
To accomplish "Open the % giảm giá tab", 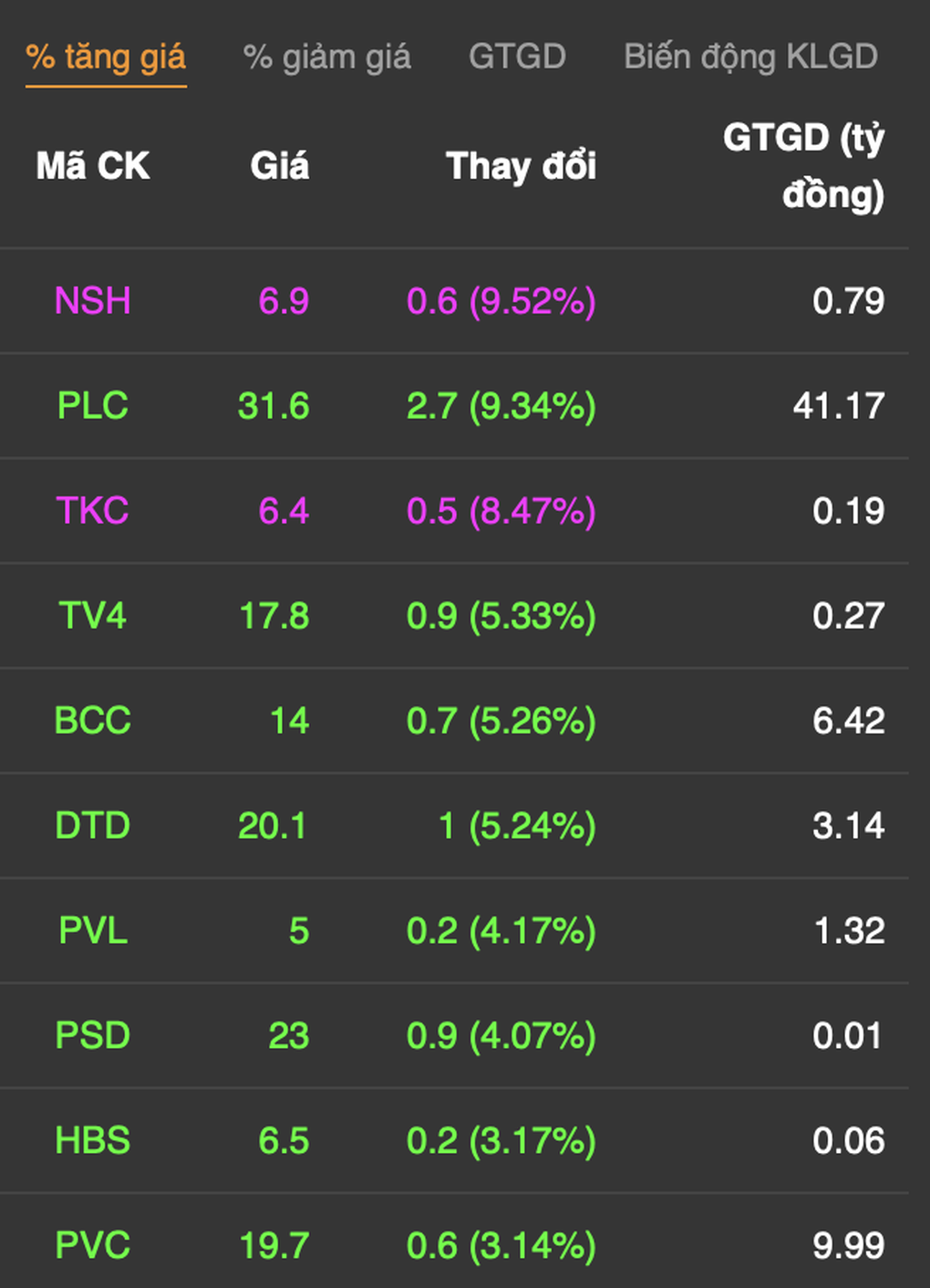I will [327, 57].
